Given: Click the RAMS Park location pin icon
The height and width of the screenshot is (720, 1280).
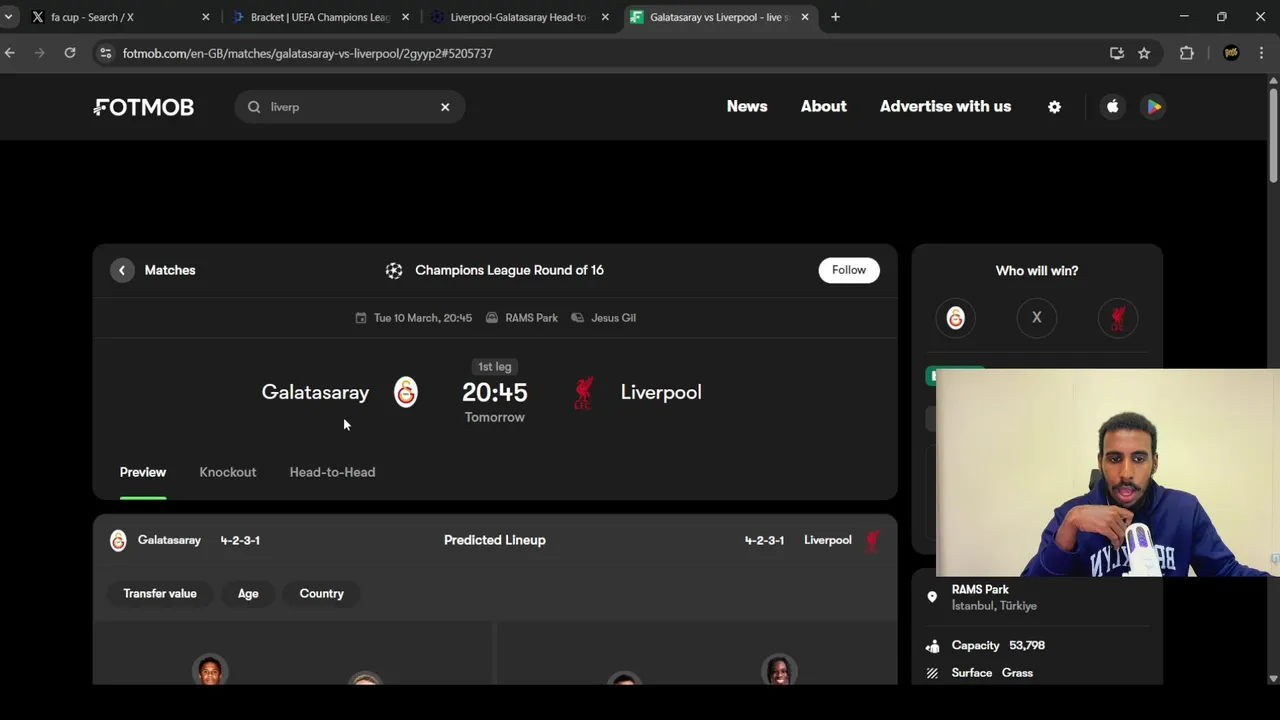Looking at the screenshot, I should (932, 597).
